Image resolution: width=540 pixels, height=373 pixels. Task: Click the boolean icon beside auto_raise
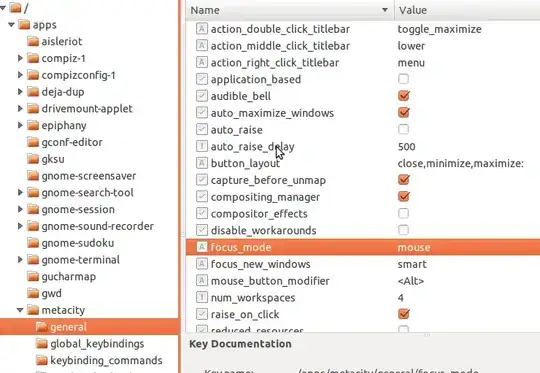pos(202,129)
